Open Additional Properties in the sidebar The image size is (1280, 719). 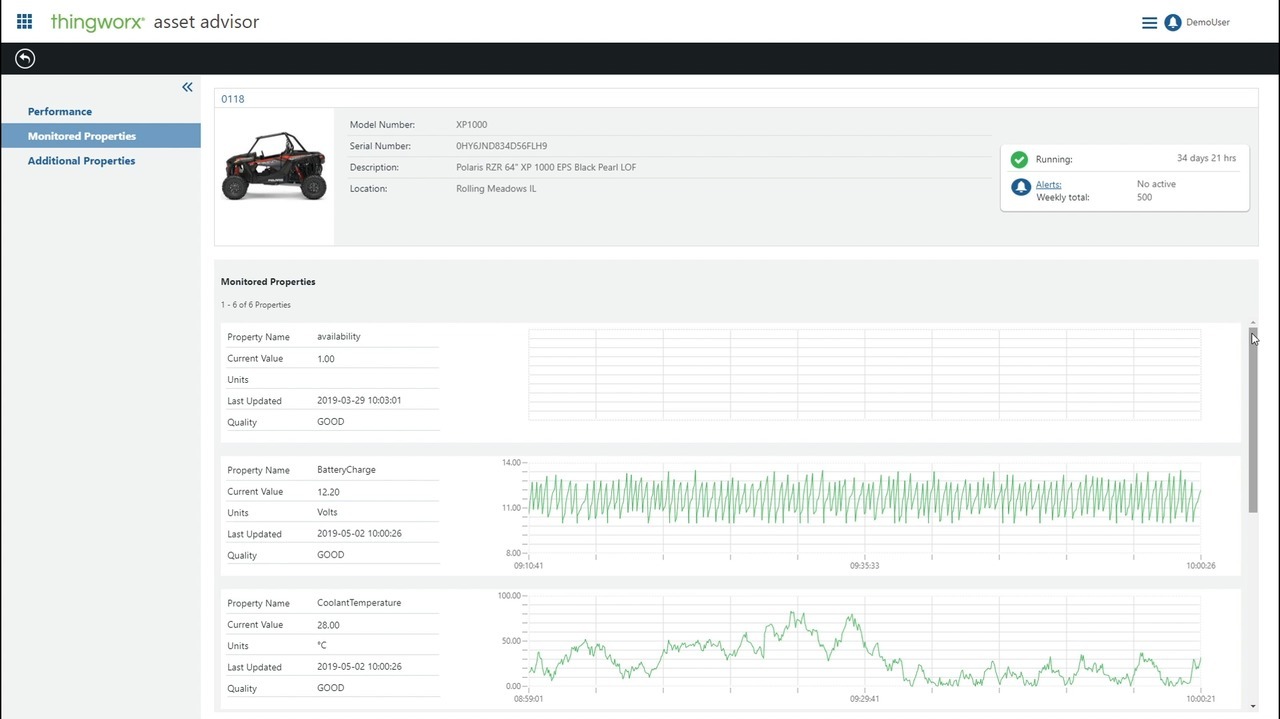tap(81, 161)
